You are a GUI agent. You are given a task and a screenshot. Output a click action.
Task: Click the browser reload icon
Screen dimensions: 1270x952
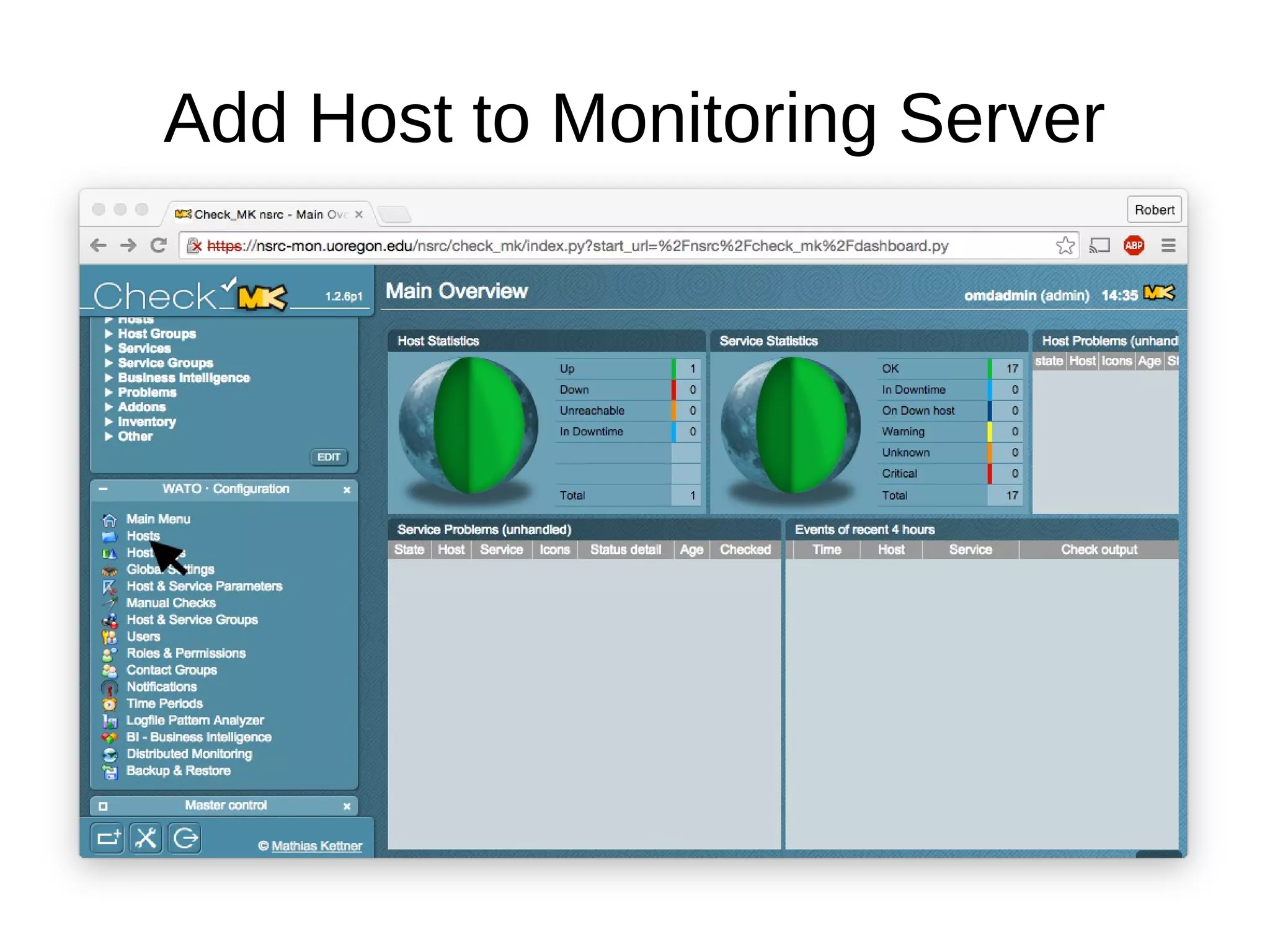coord(159,246)
